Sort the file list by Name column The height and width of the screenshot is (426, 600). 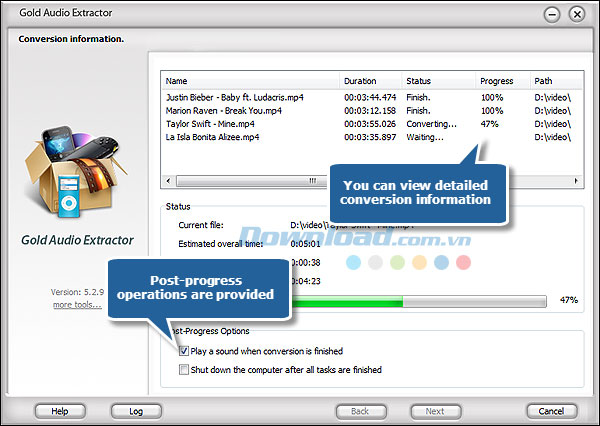tap(250, 80)
